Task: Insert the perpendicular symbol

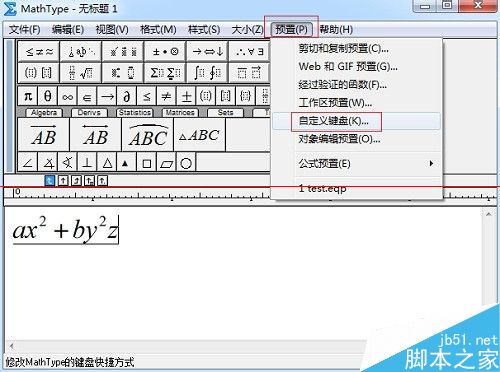Action: point(87,163)
